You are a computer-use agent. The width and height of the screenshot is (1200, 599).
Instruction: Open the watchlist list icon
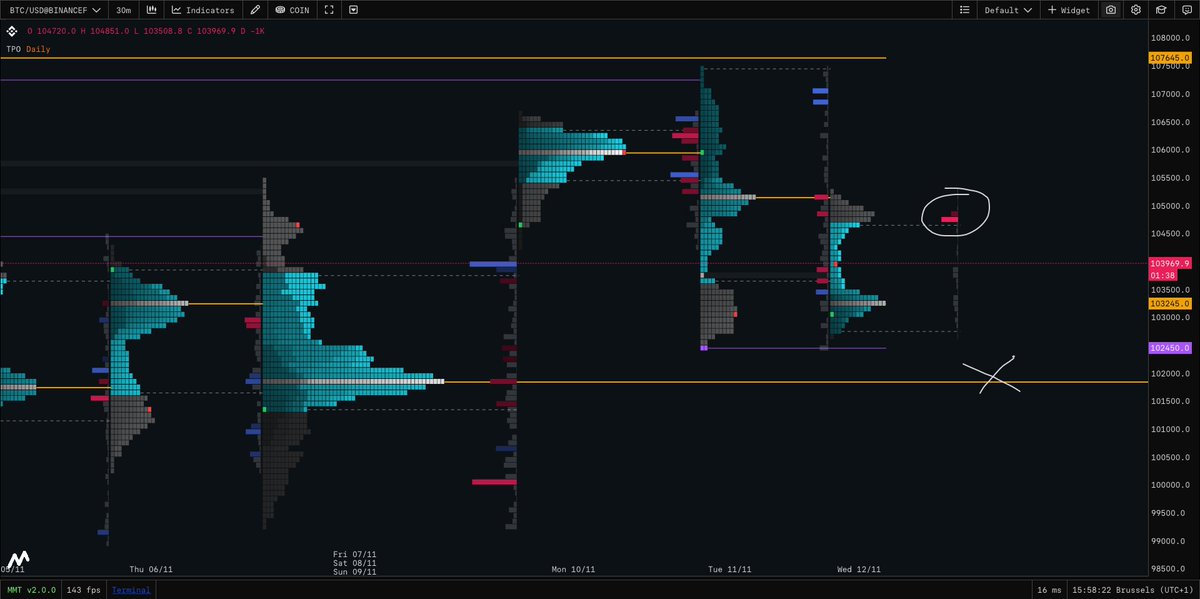(x=963, y=10)
